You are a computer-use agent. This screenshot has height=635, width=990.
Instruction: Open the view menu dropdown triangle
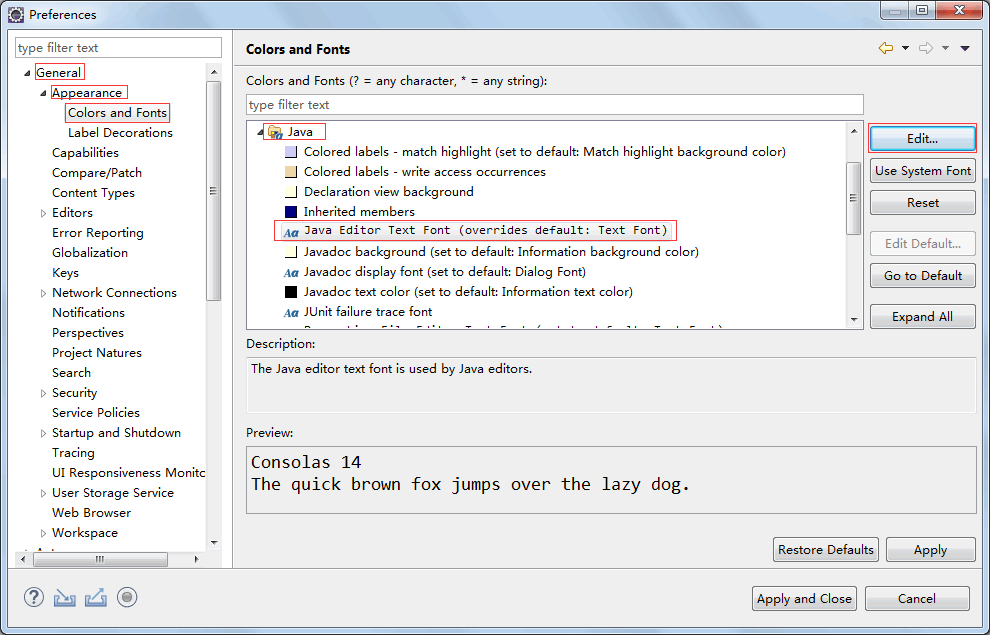pyautogui.click(x=965, y=48)
